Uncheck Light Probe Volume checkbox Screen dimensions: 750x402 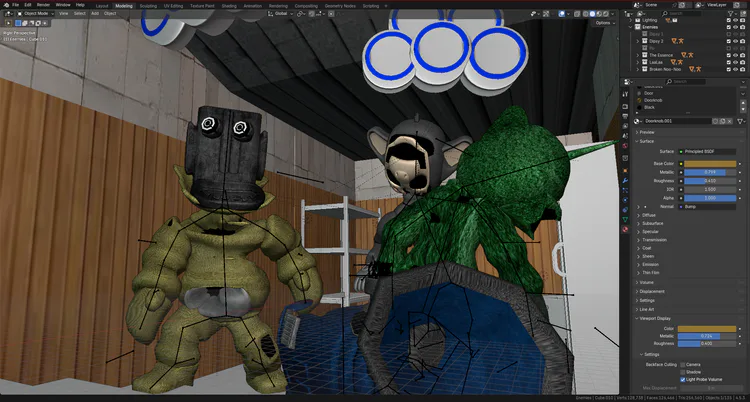pos(683,380)
